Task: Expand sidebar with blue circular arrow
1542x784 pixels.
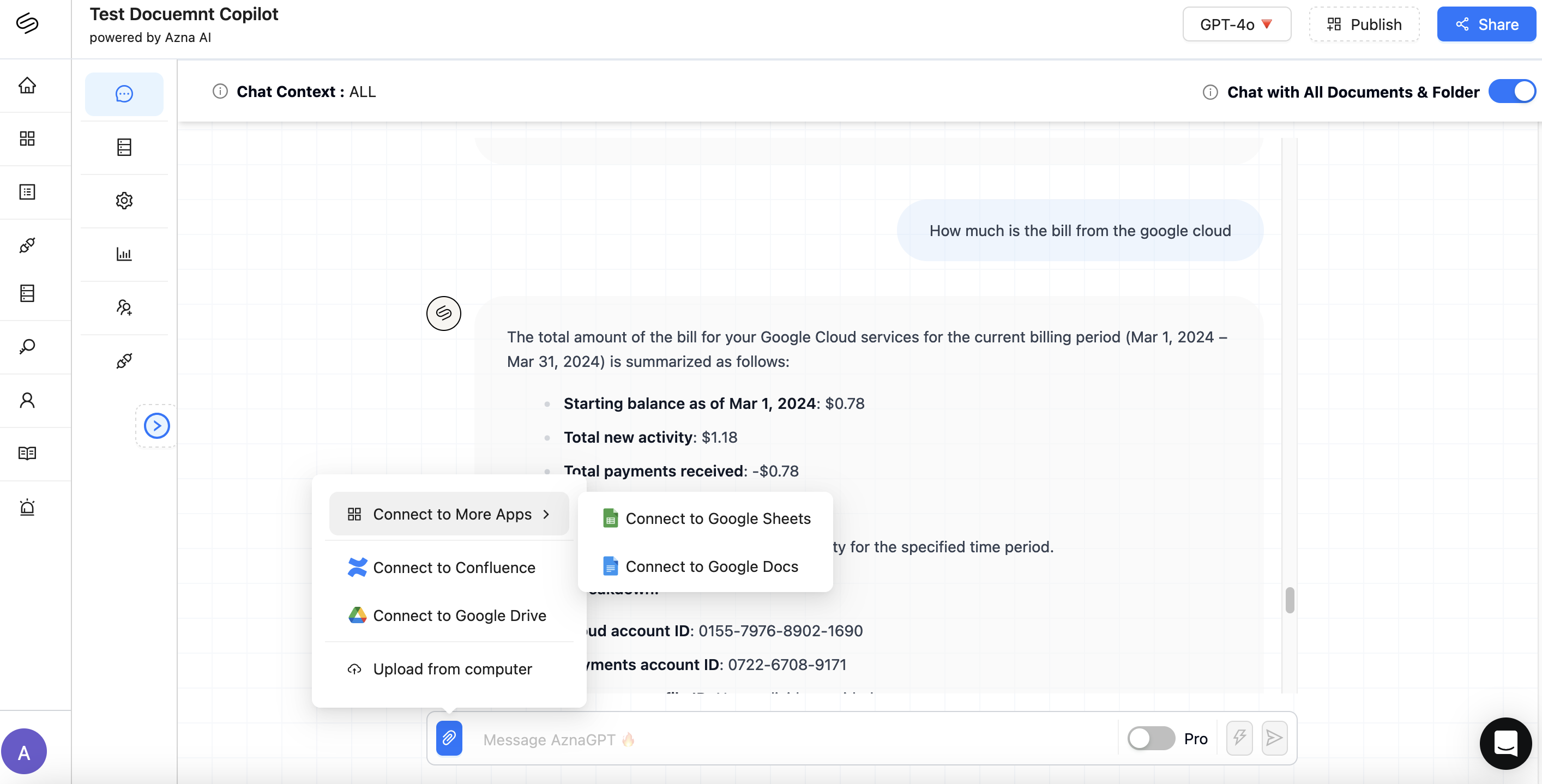Action: pos(157,425)
